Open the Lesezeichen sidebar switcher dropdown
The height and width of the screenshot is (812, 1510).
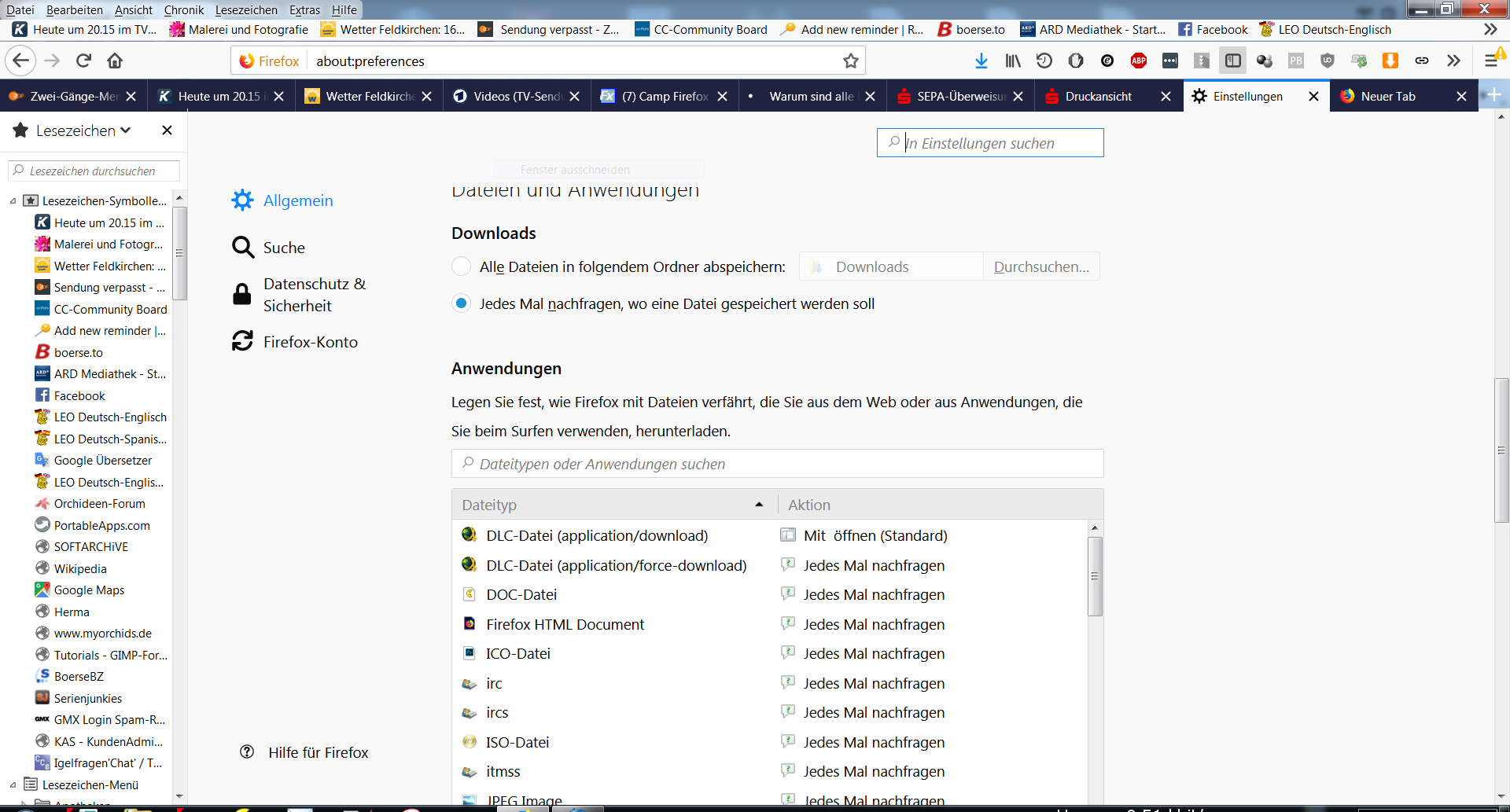pos(83,130)
